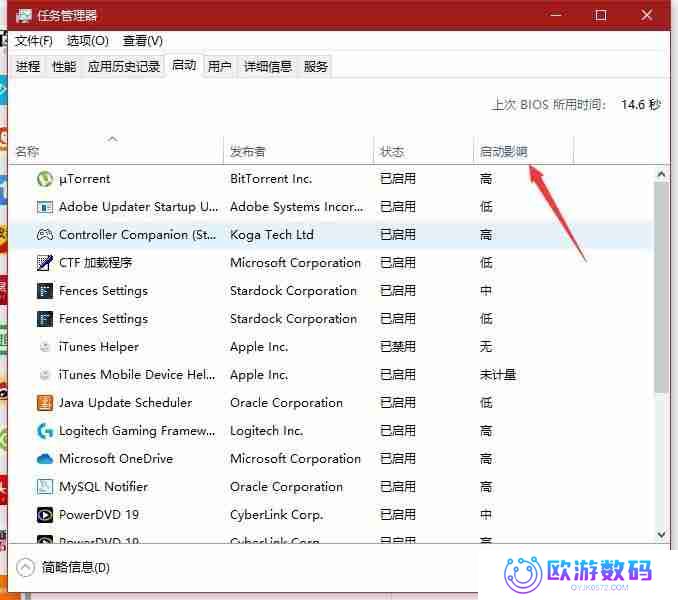Select the CTF 加载程序 entry
The image size is (678, 600).
click(96, 263)
